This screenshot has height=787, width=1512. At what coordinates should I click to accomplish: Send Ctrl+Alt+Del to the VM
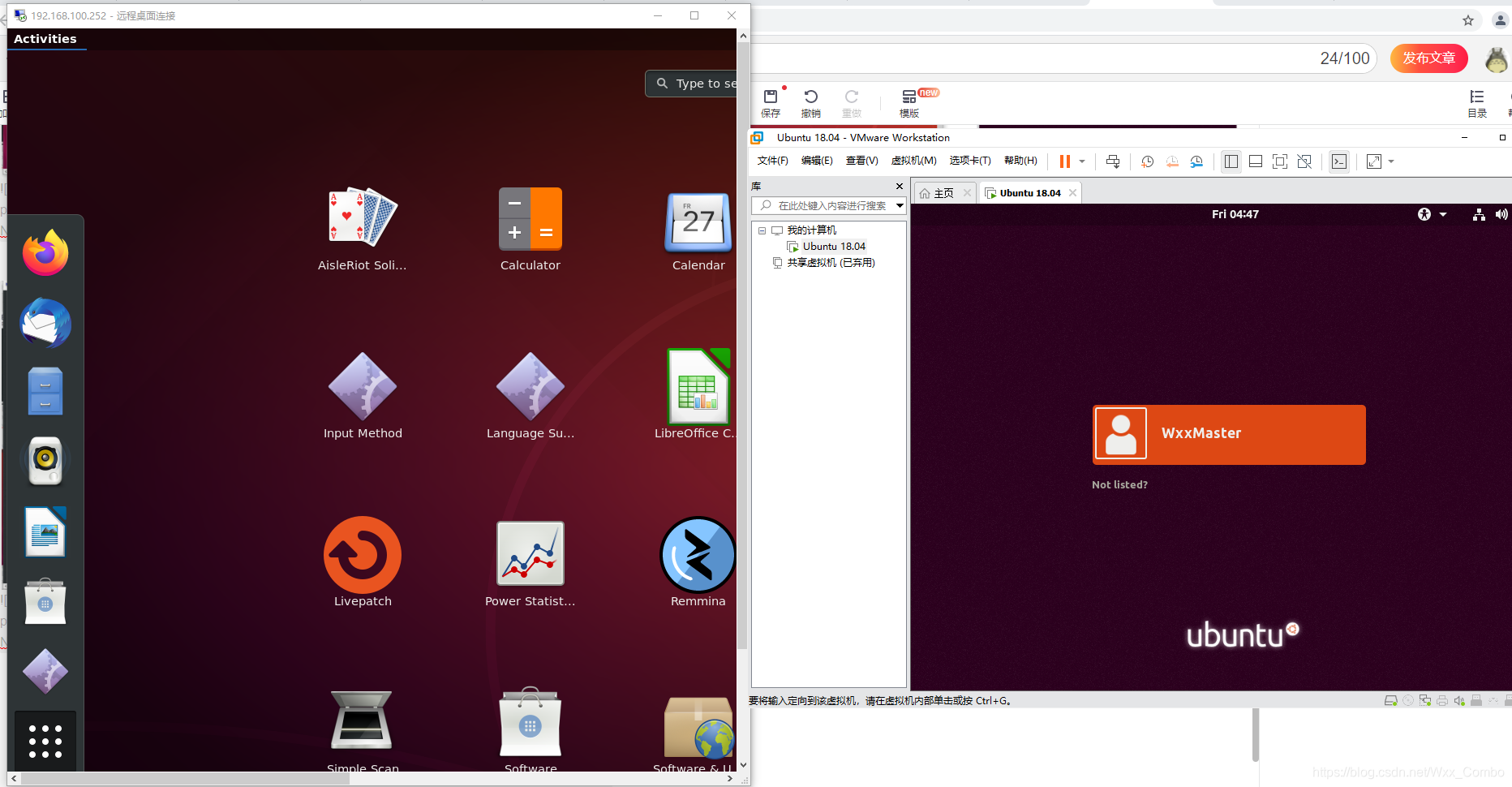[1113, 161]
